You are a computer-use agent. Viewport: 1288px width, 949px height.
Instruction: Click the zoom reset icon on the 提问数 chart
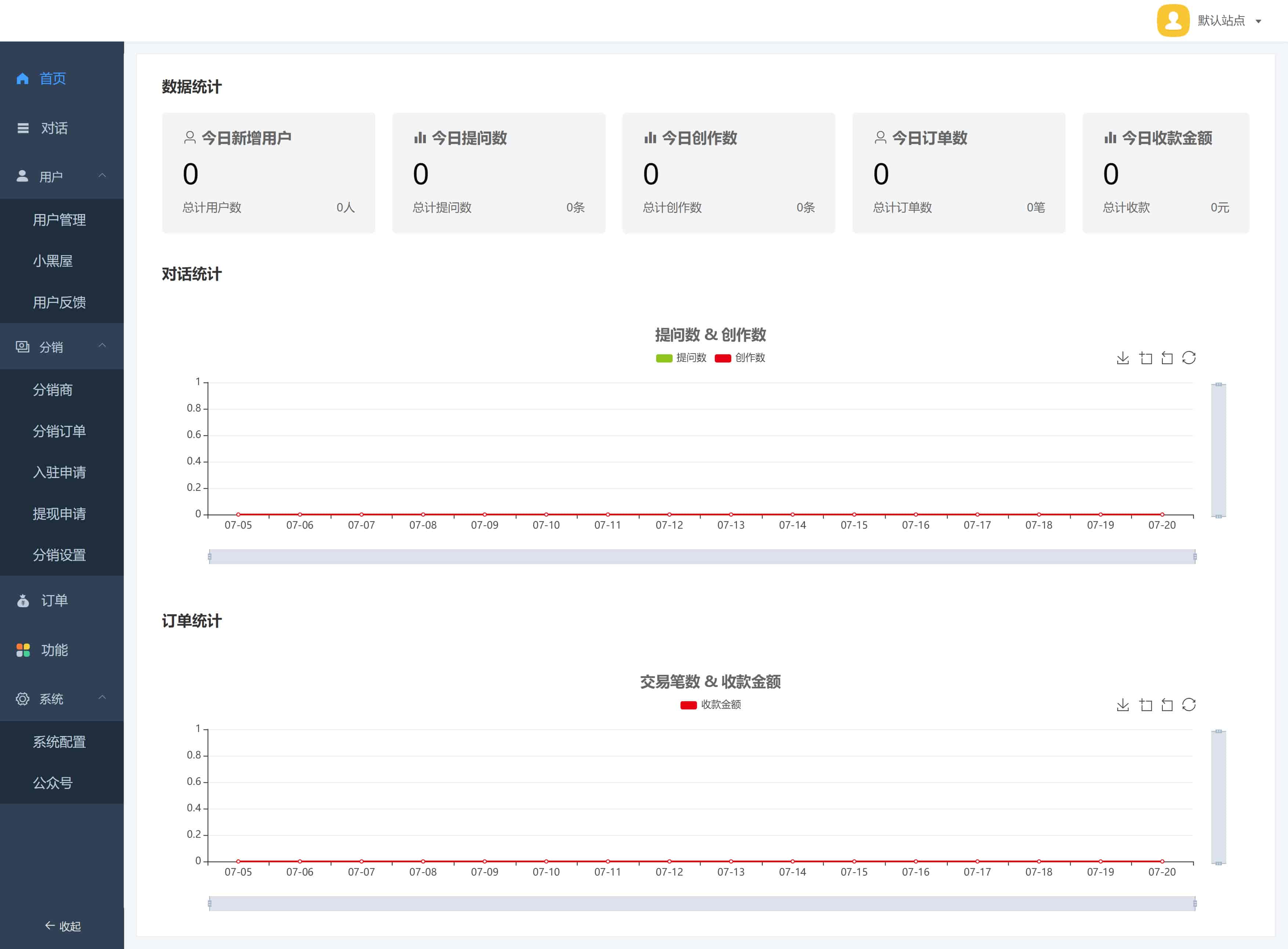pyautogui.click(x=1167, y=358)
